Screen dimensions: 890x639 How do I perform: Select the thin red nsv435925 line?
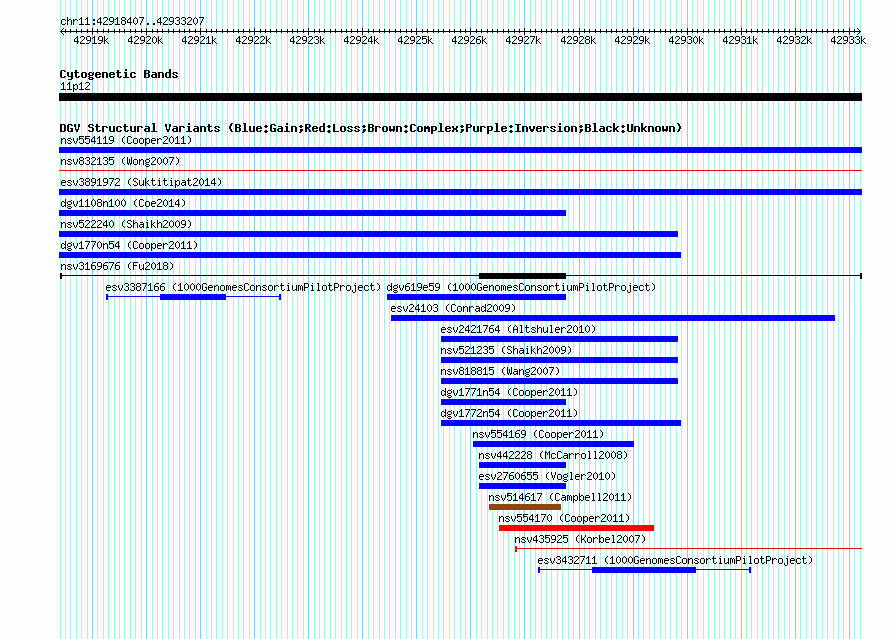tap(689, 549)
